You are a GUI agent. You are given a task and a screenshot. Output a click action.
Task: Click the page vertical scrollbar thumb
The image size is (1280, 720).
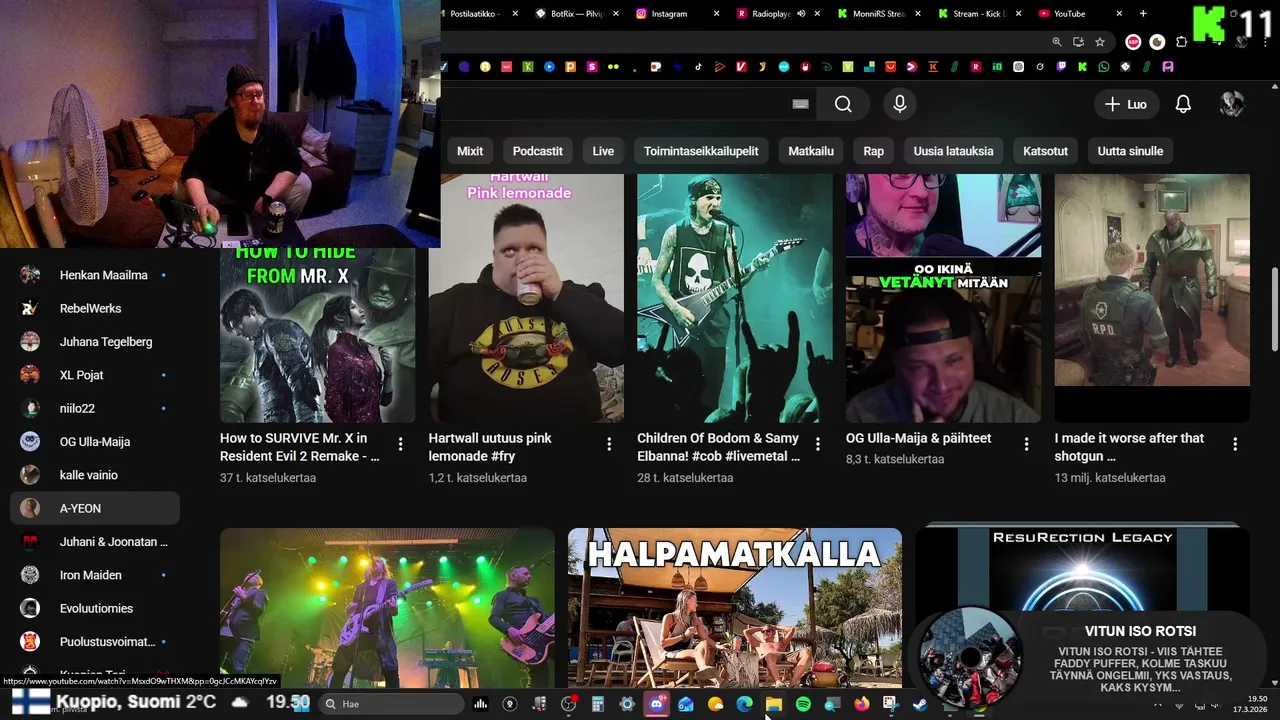pos(1274,310)
